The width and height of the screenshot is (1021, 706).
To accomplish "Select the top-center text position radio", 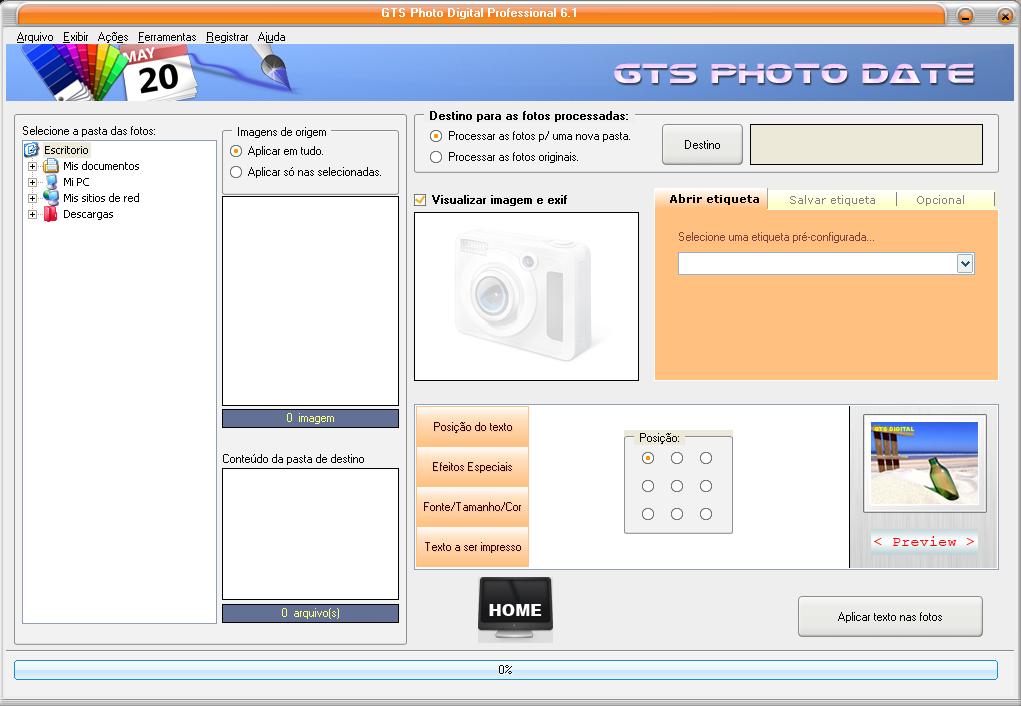I will point(677,459).
